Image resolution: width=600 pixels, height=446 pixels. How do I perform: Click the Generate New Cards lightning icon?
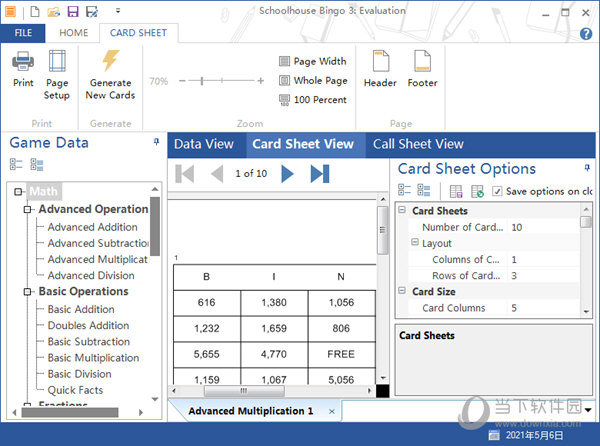tap(111, 61)
